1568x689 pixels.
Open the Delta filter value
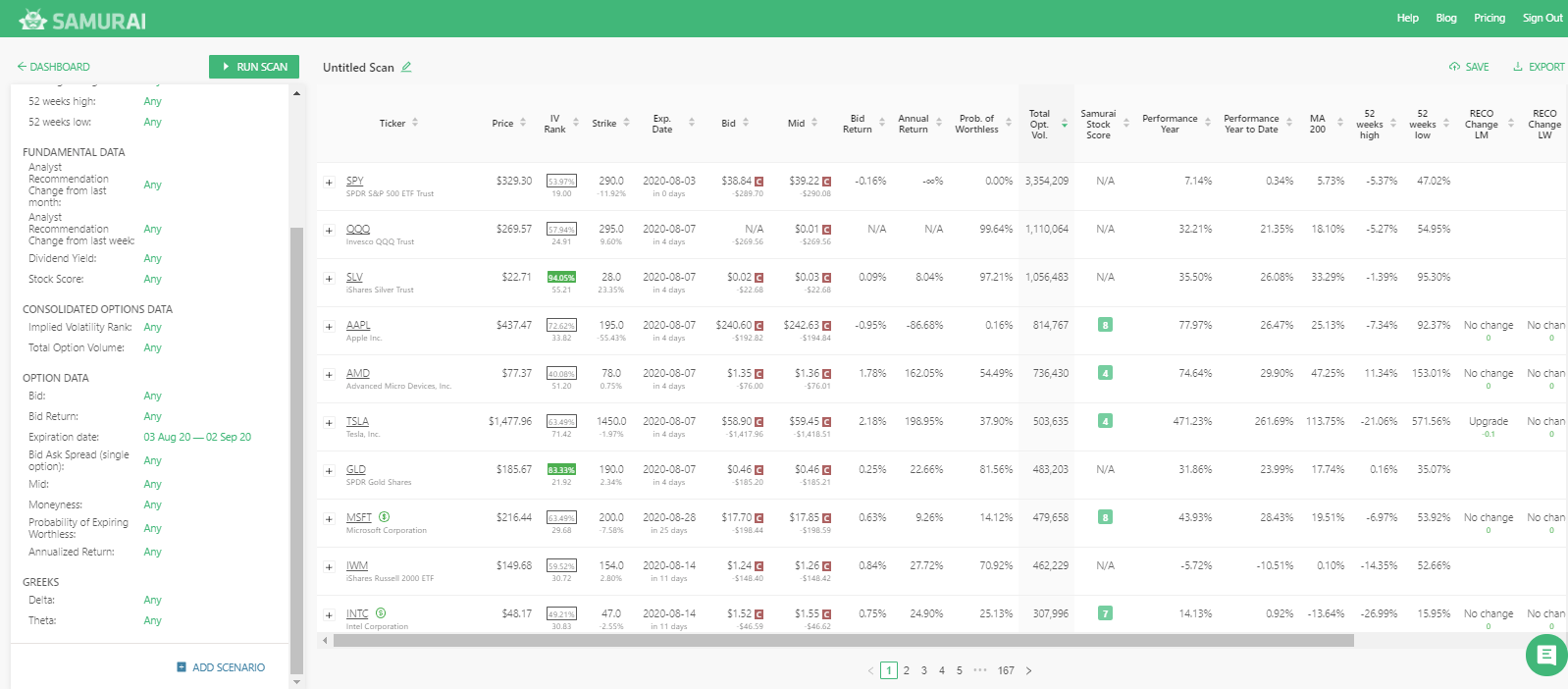point(152,600)
